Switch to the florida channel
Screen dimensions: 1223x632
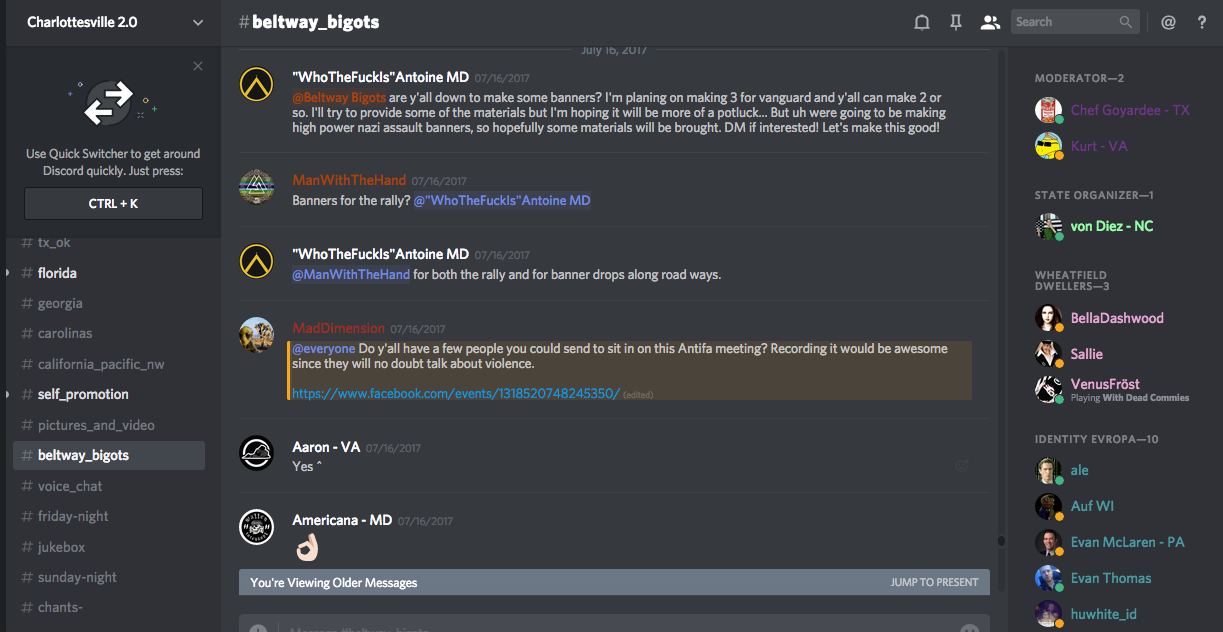57,273
